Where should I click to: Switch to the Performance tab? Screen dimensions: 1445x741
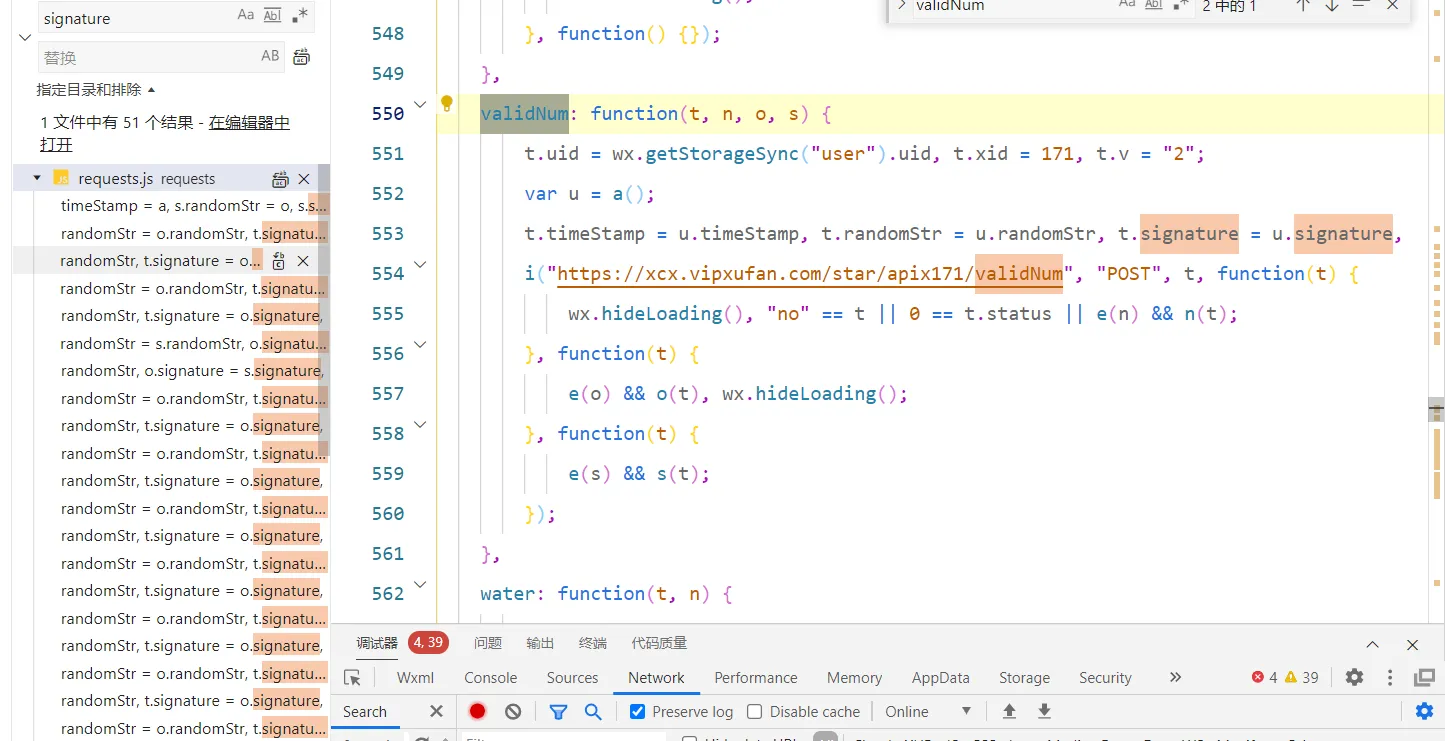[x=756, y=677]
